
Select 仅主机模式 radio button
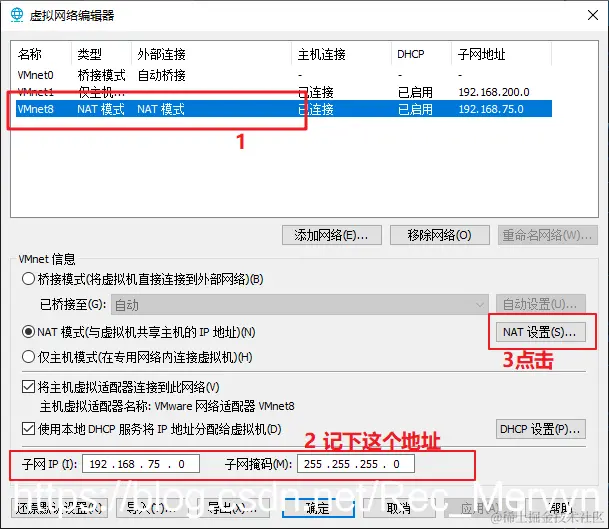(x=28, y=357)
